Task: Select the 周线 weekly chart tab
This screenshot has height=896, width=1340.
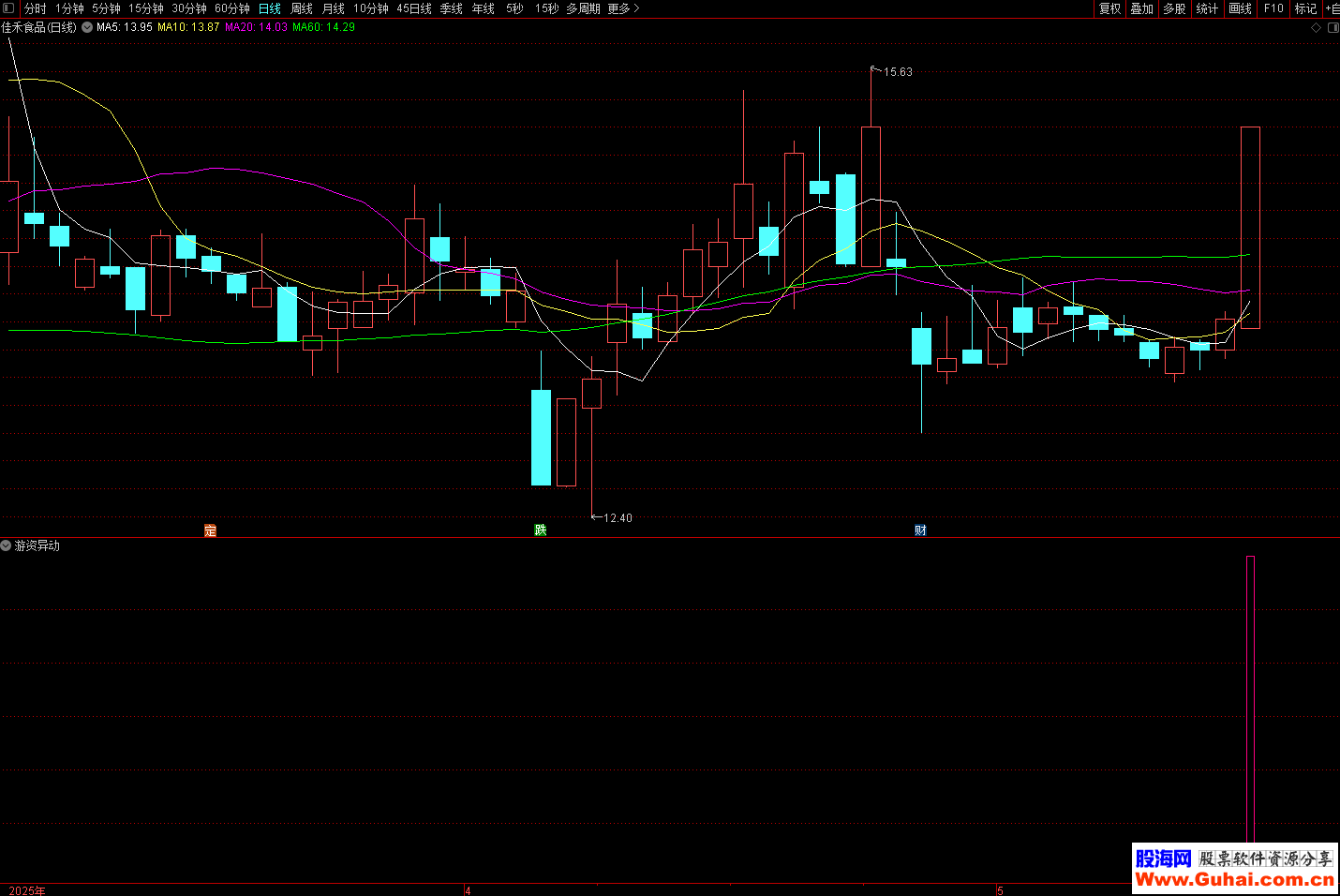Action: pyautogui.click(x=302, y=8)
